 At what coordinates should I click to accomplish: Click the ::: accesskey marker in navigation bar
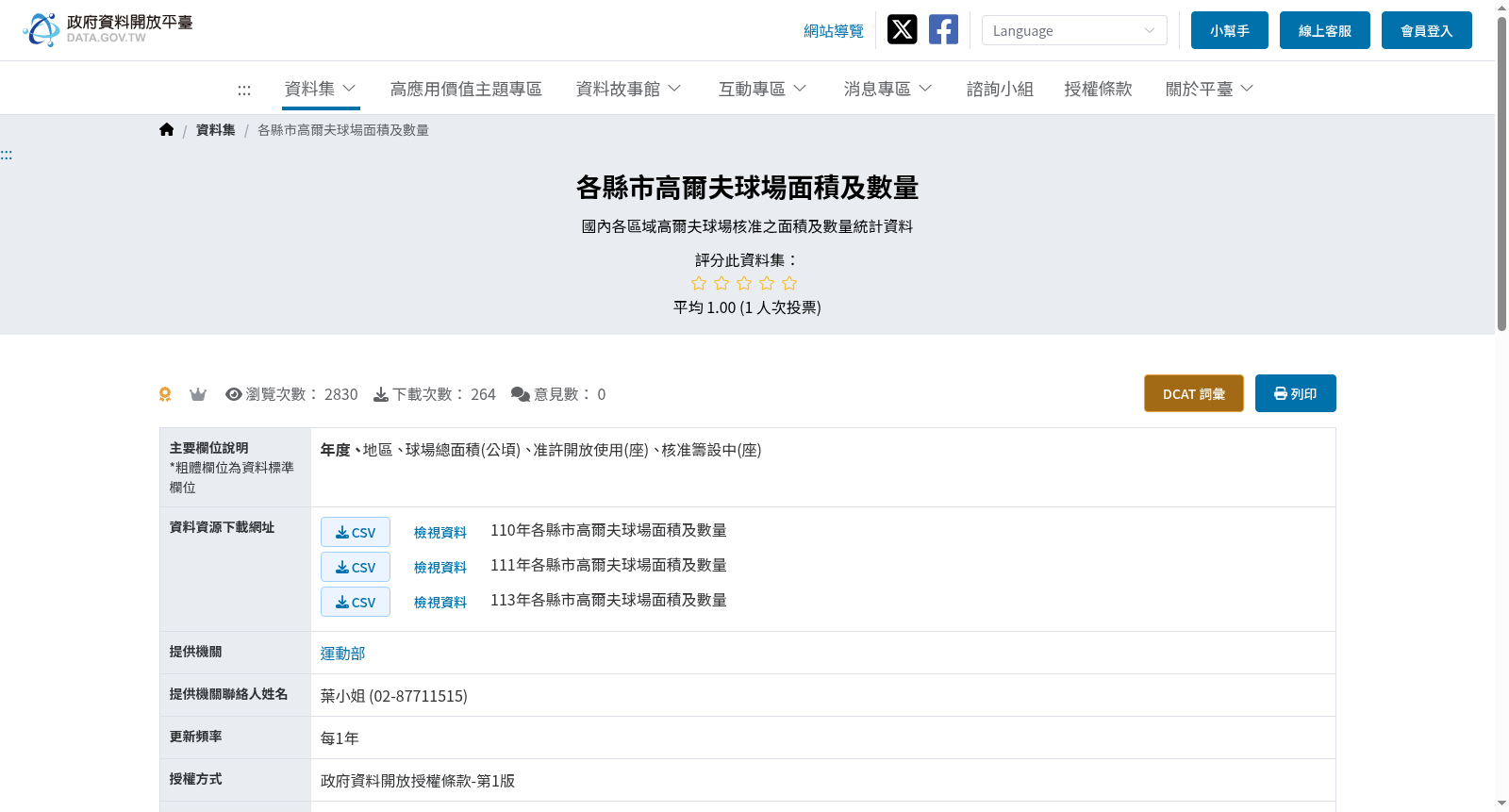244,91
